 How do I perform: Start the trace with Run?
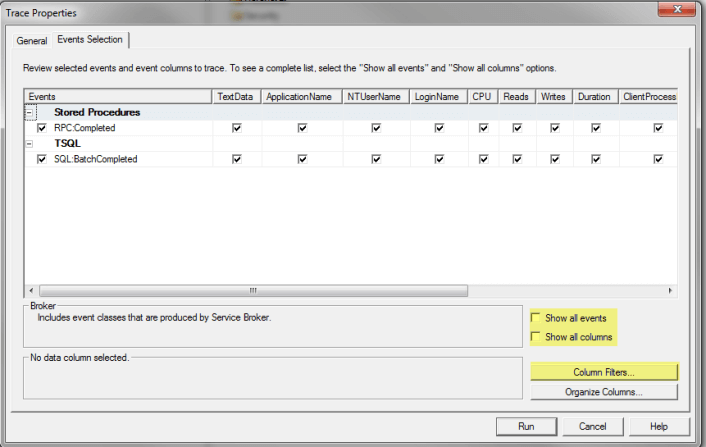coord(526,426)
